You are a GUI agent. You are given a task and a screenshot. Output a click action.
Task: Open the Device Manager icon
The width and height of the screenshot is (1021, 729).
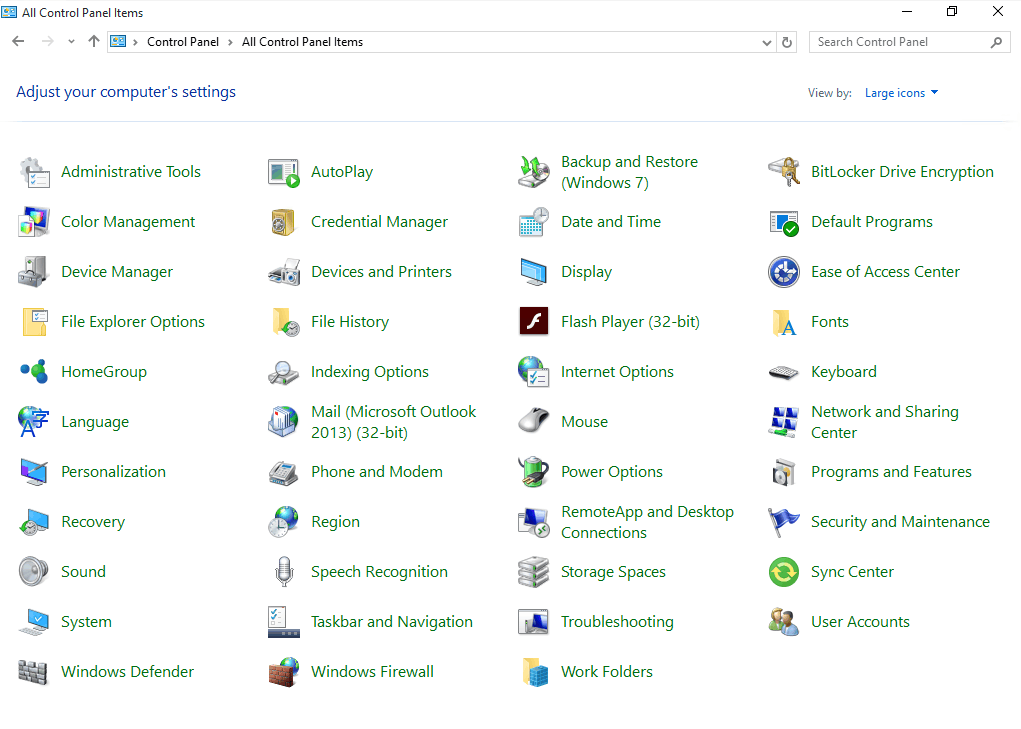34,272
